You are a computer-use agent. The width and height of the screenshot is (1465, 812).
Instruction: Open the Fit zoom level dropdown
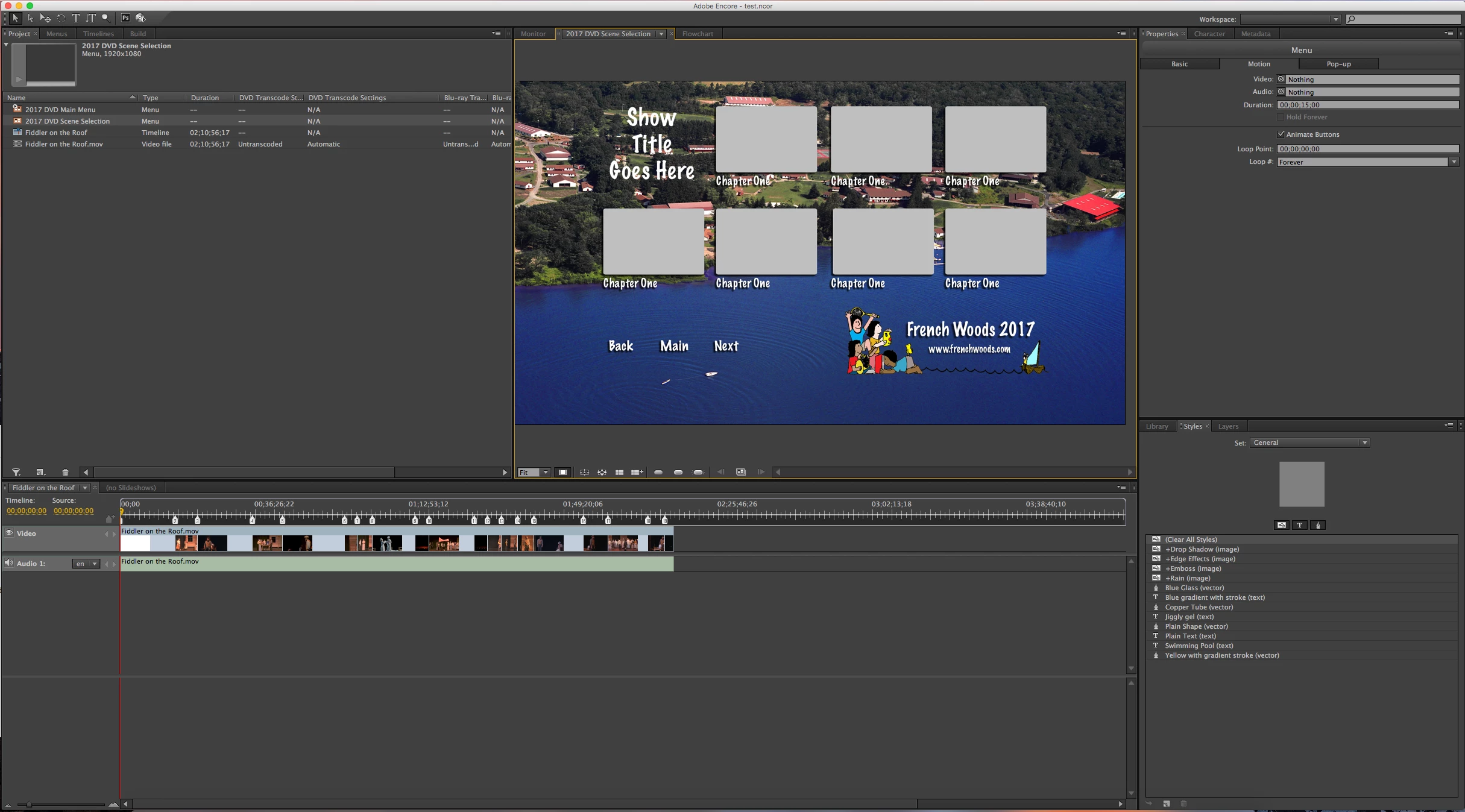point(545,472)
